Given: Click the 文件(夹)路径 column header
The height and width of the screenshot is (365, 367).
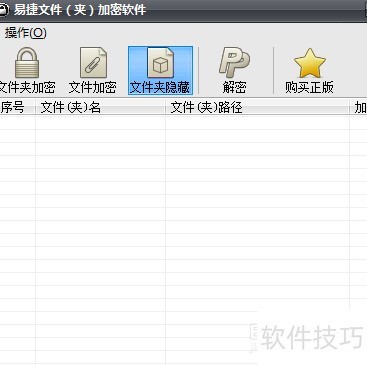Looking at the screenshot, I should 257,108.
